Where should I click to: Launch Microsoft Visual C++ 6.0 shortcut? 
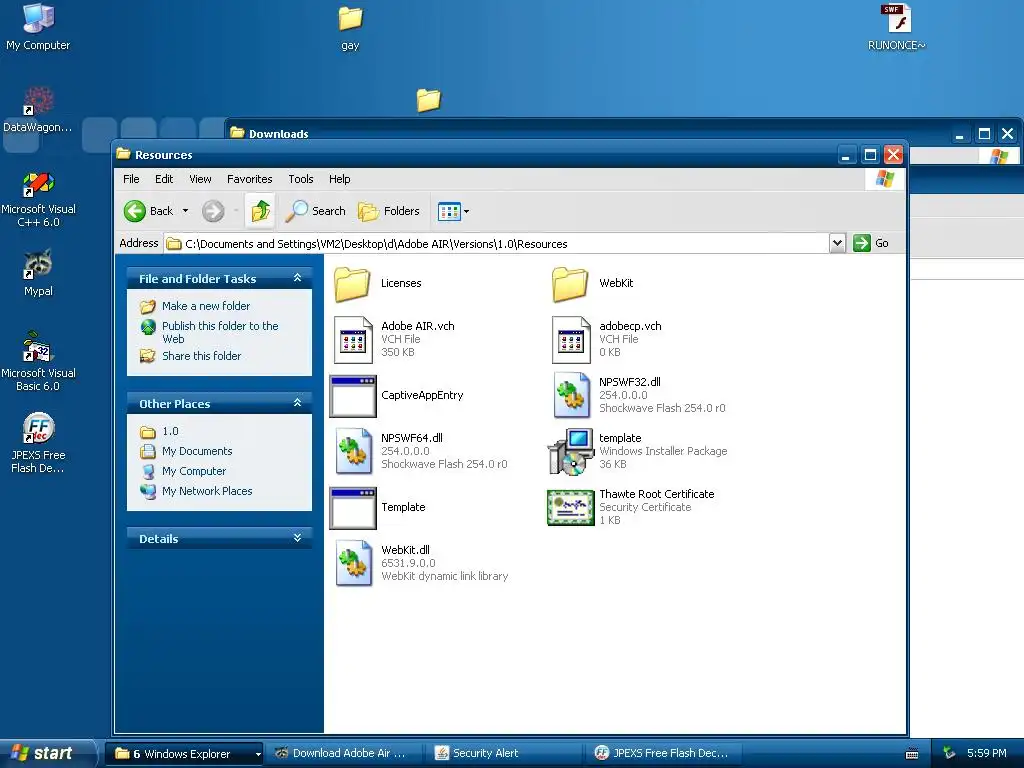click(x=38, y=199)
